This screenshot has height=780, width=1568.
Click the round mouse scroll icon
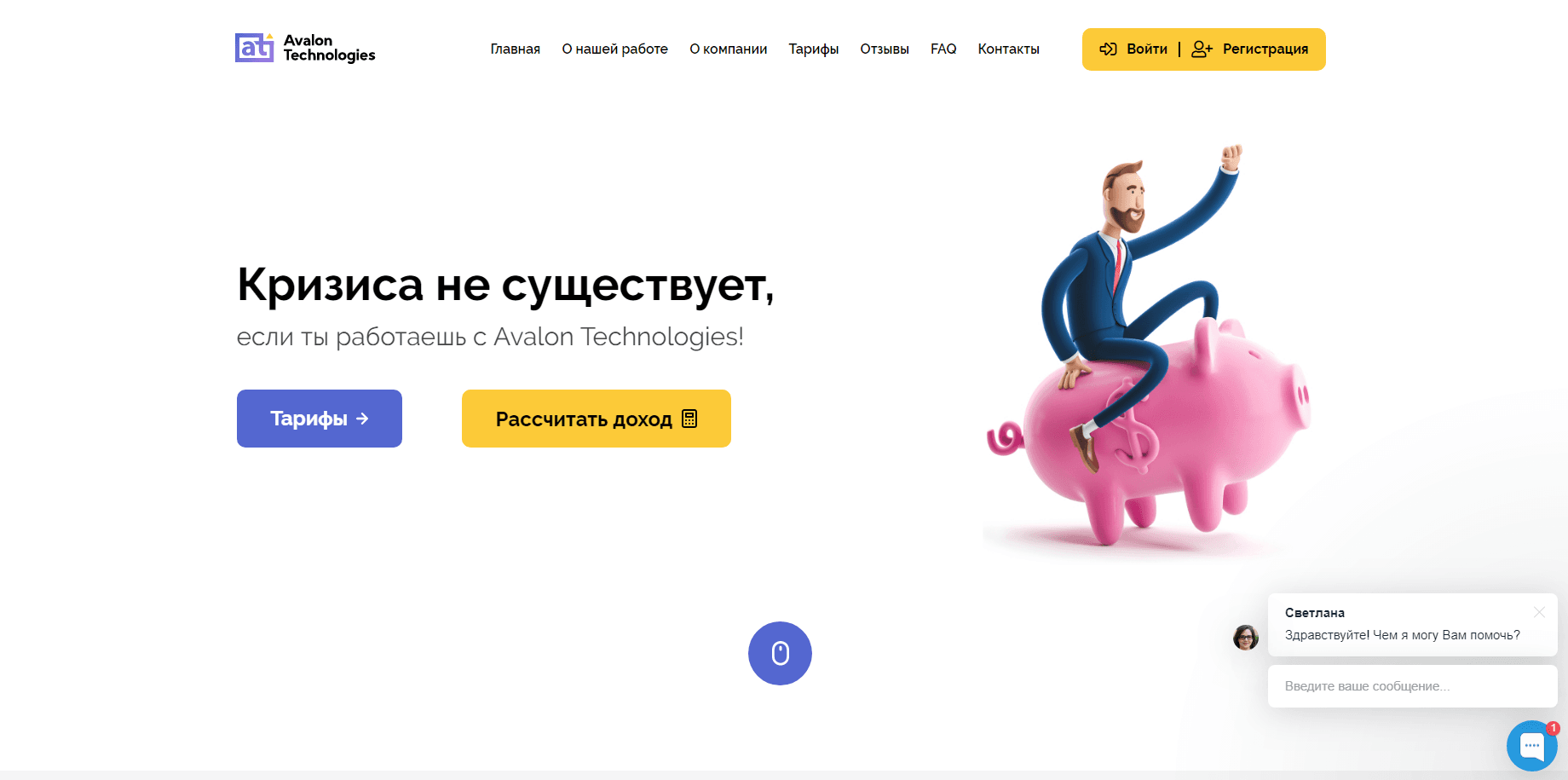pos(780,653)
